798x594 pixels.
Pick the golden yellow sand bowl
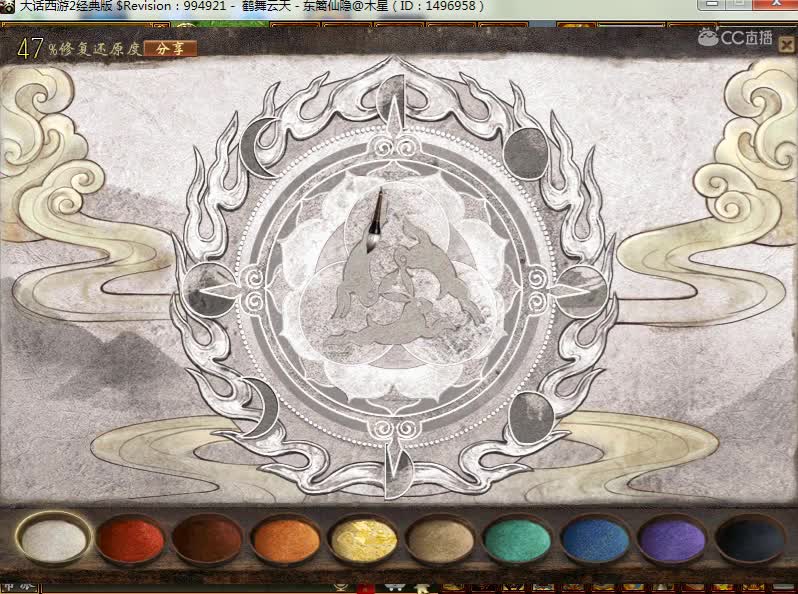point(363,540)
